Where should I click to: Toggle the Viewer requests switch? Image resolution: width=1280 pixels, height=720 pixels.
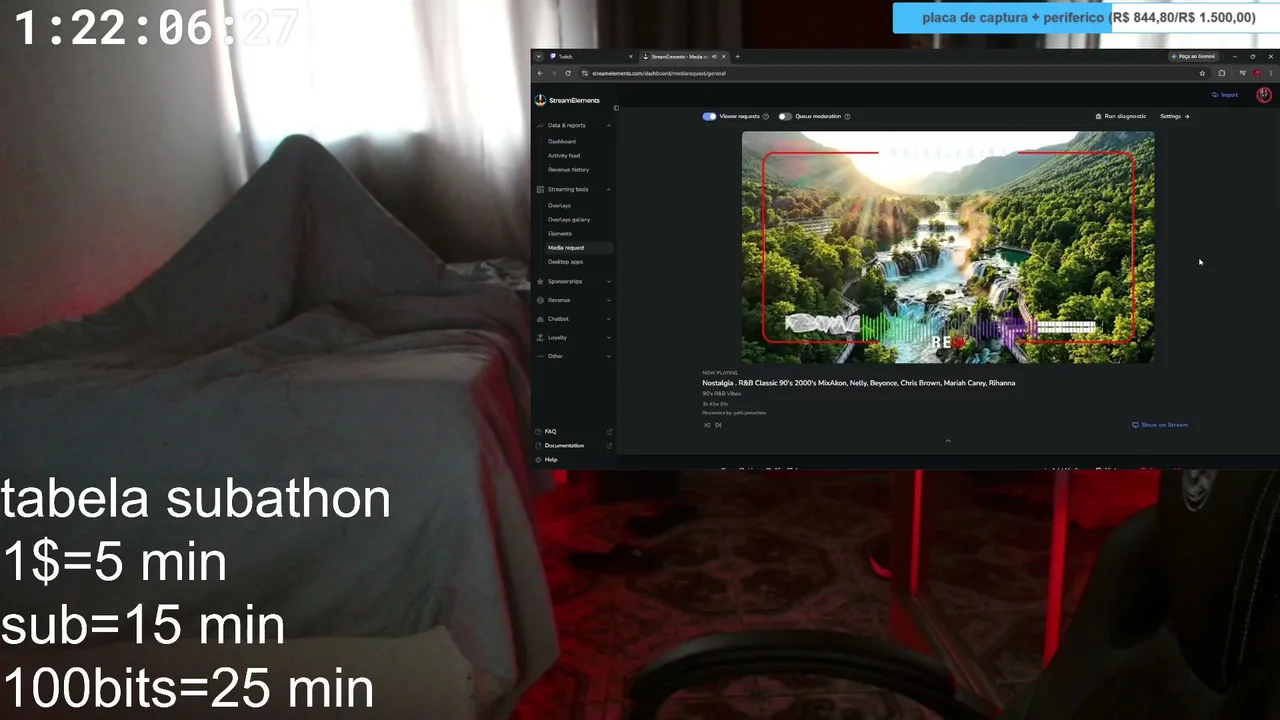click(x=709, y=116)
